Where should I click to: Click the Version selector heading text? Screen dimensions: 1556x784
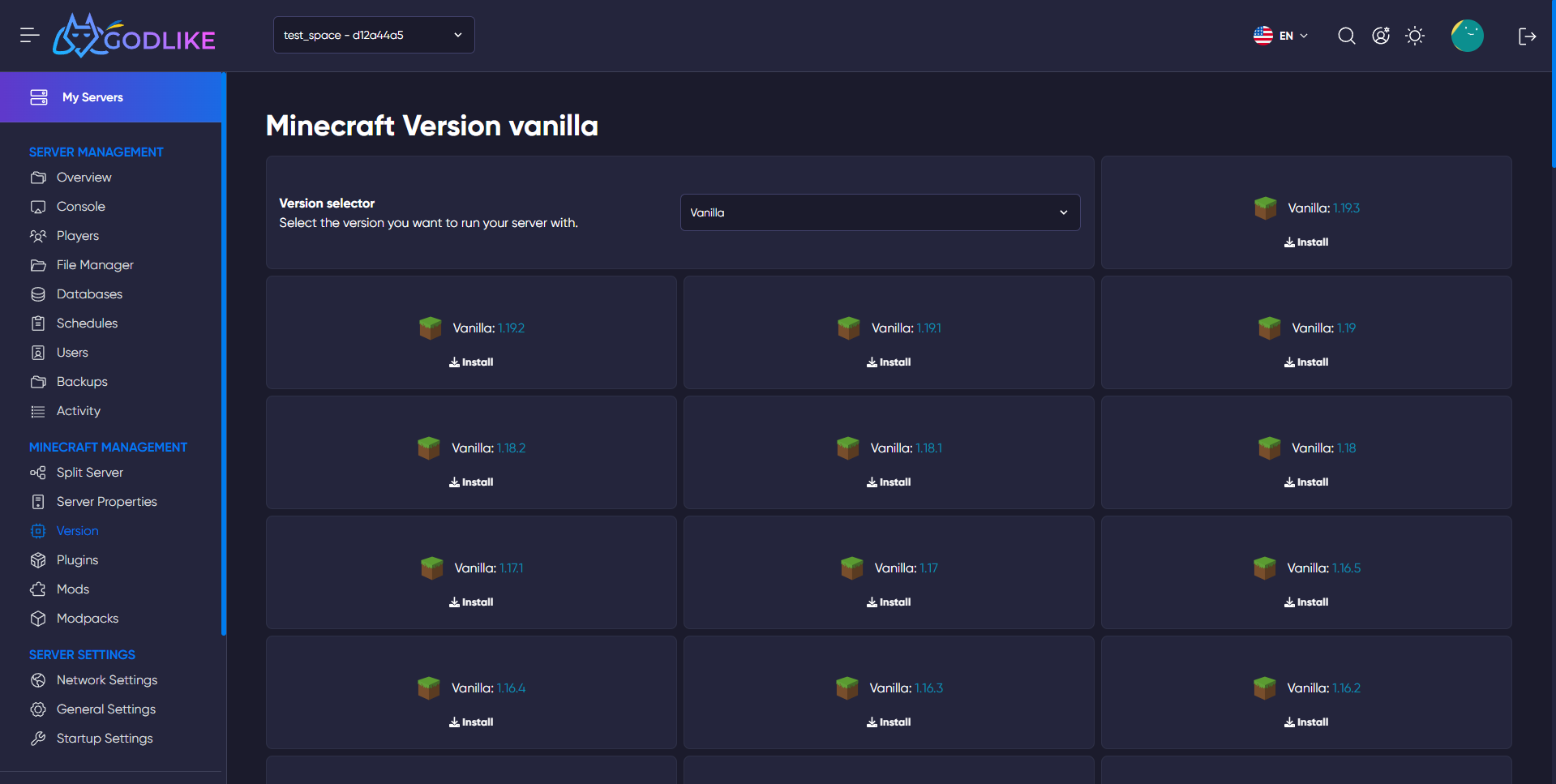tap(327, 203)
